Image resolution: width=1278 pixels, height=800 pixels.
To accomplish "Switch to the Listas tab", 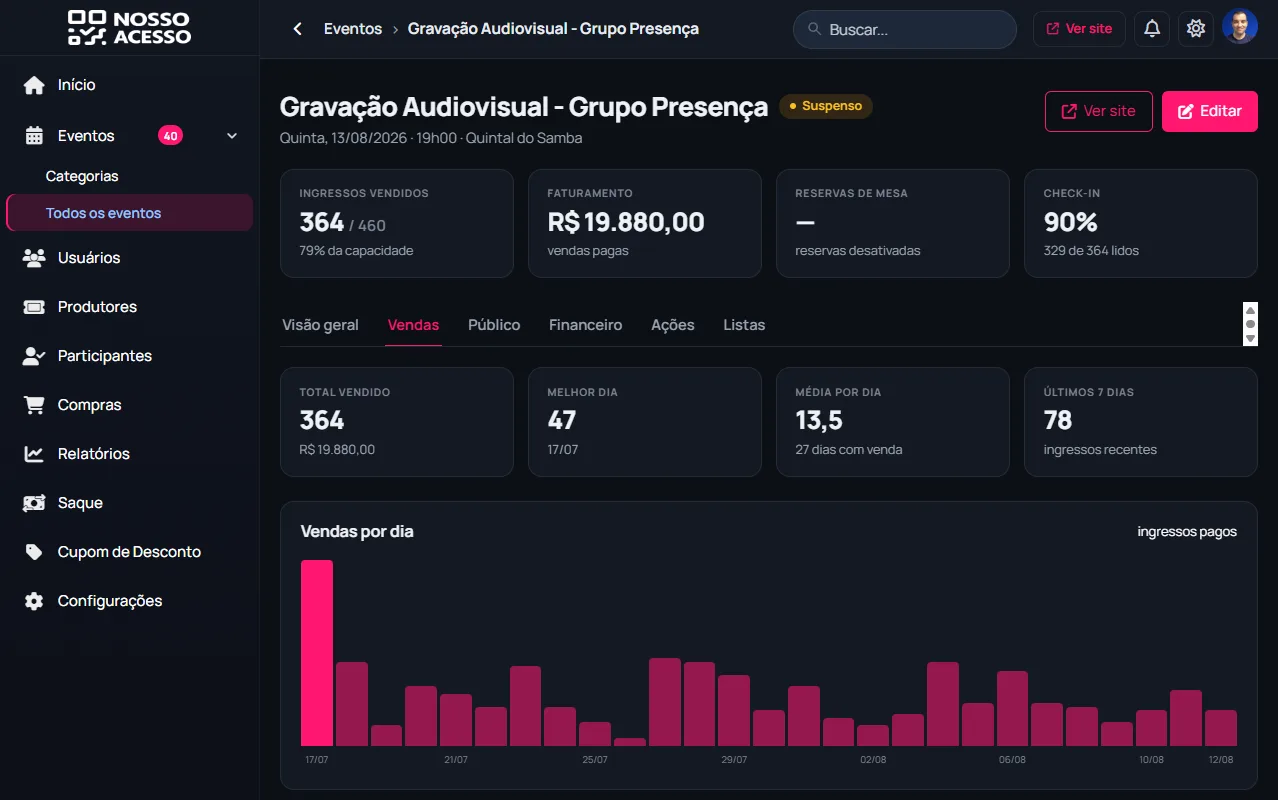I will click(x=744, y=325).
